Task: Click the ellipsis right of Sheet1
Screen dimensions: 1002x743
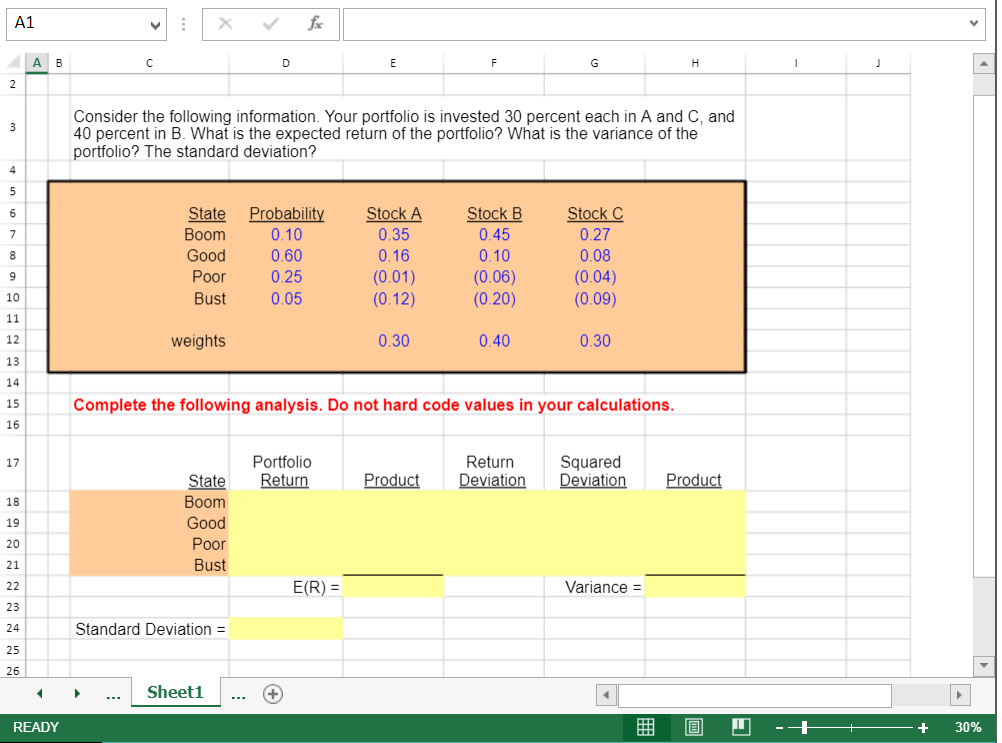Action: click(238, 693)
